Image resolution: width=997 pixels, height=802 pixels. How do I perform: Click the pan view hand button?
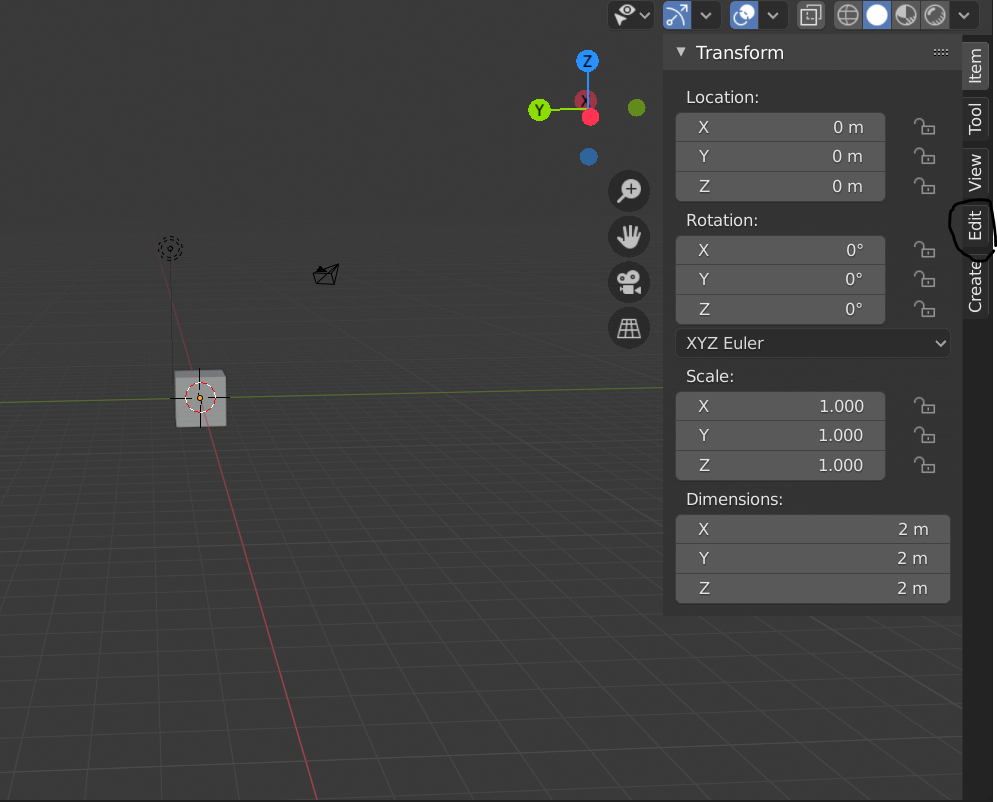(629, 237)
